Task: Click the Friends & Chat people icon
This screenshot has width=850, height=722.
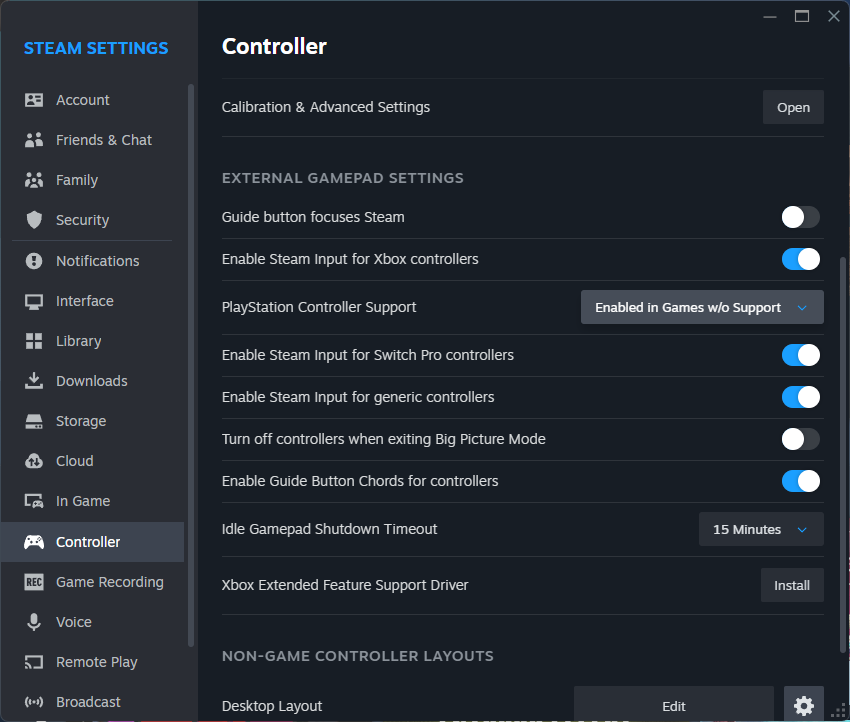Action: pos(34,140)
